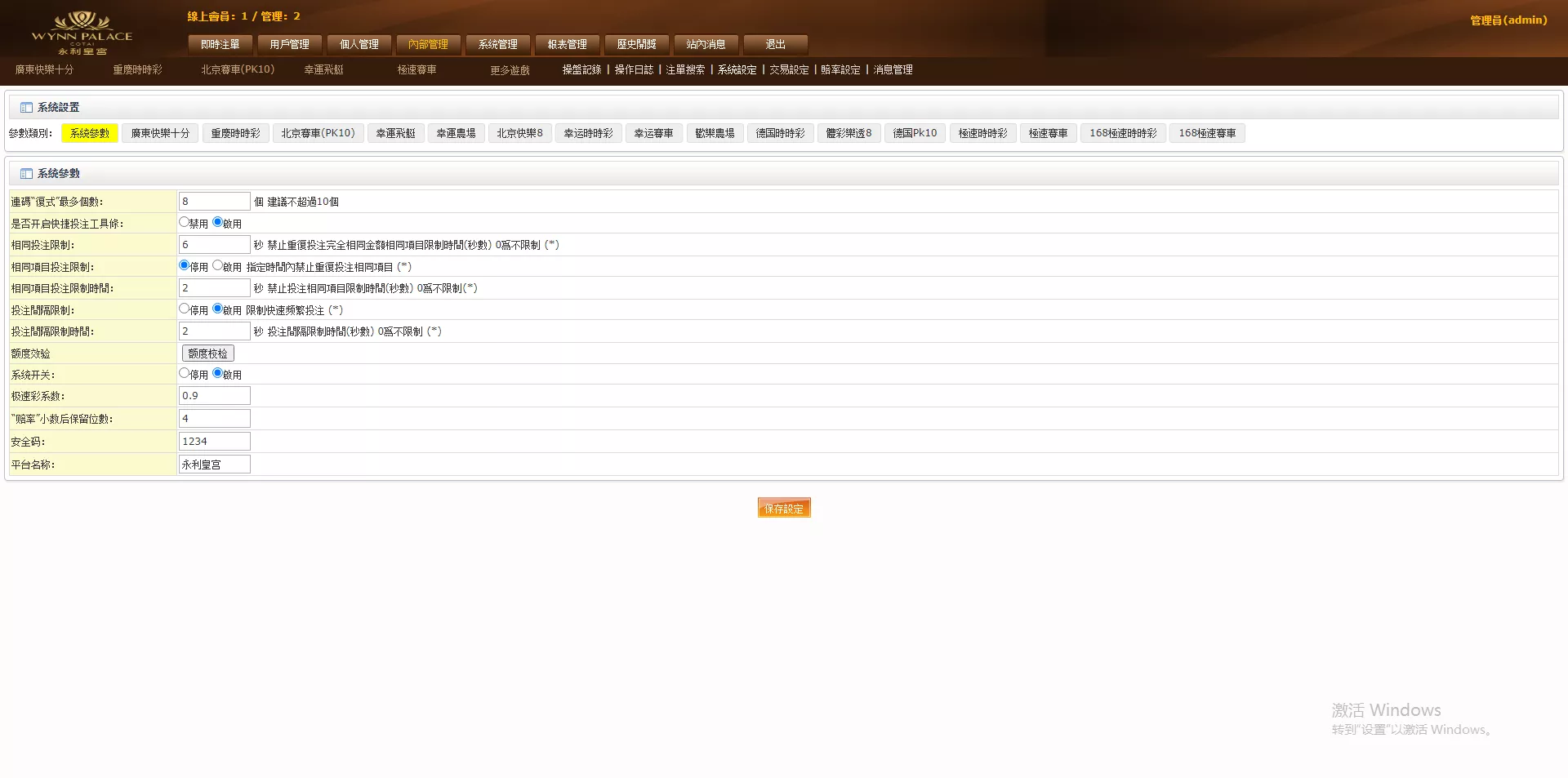Select the 幸運飛艇 parameter category
The width and height of the screenshot is (1568, 778).
click(x=395, y=132)
